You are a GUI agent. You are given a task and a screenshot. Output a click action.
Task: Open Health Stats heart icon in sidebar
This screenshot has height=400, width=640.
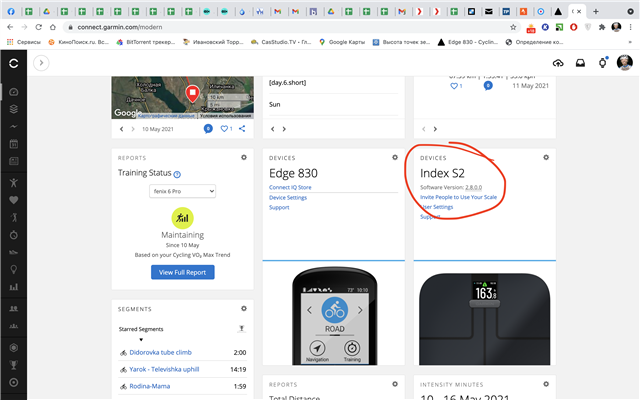click(13, 200)
